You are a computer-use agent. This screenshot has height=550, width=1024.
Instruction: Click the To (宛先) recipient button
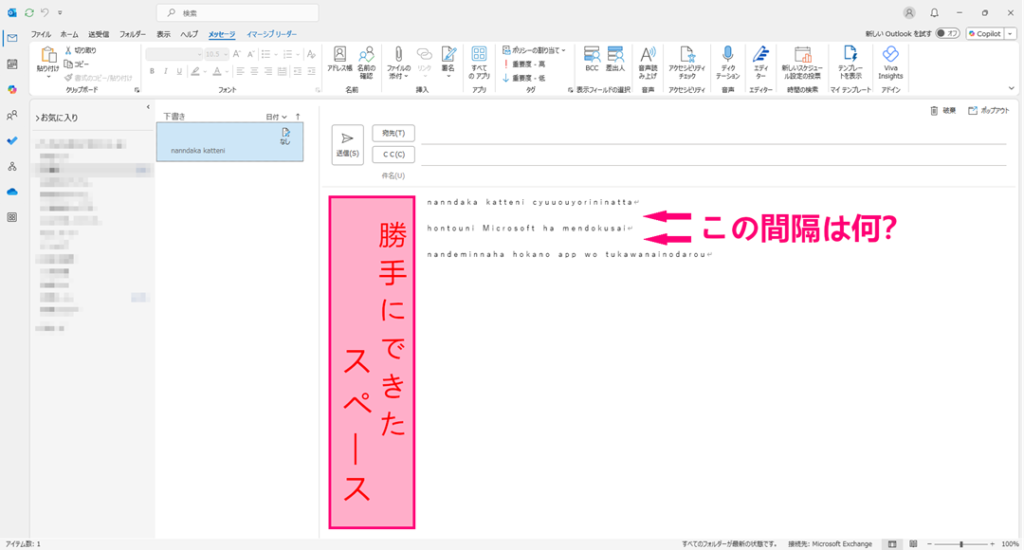coord(393,133)
